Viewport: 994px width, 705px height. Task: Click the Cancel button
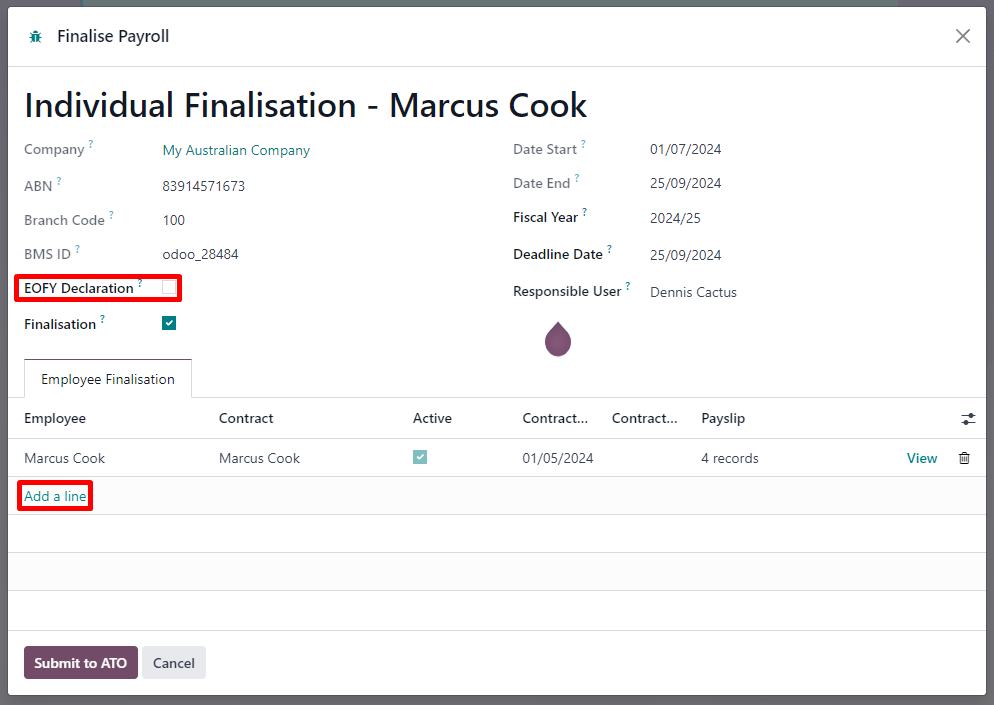(173, 662)
